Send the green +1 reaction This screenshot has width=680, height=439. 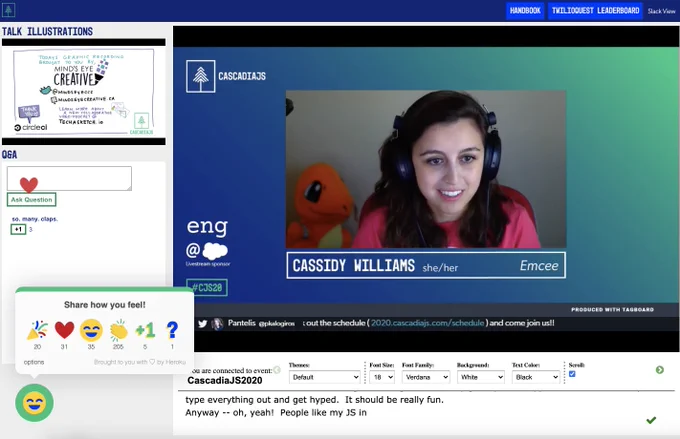pyautogui.click(x=145, y=331)
